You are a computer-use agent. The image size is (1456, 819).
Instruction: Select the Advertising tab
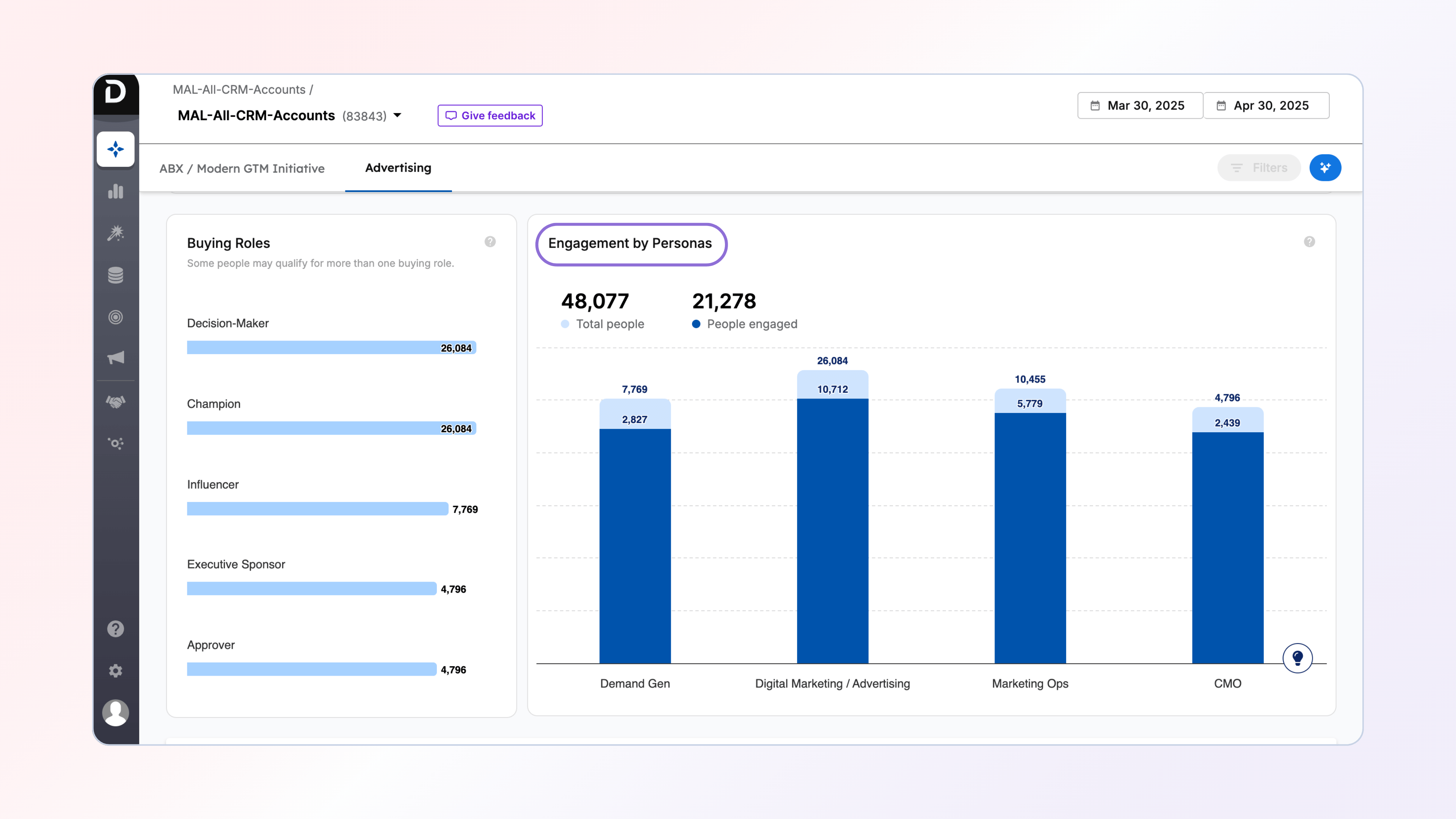398,168
